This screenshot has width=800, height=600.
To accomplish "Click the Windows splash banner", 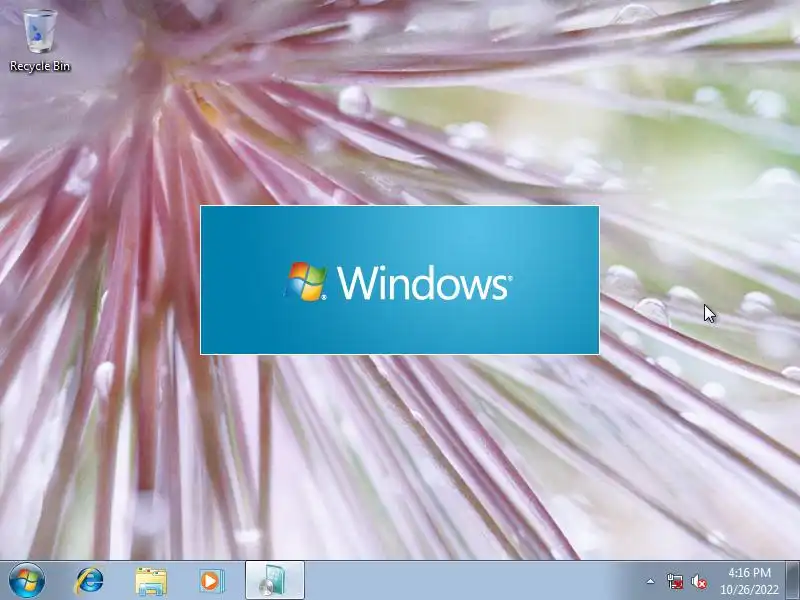I will (399, 280).
